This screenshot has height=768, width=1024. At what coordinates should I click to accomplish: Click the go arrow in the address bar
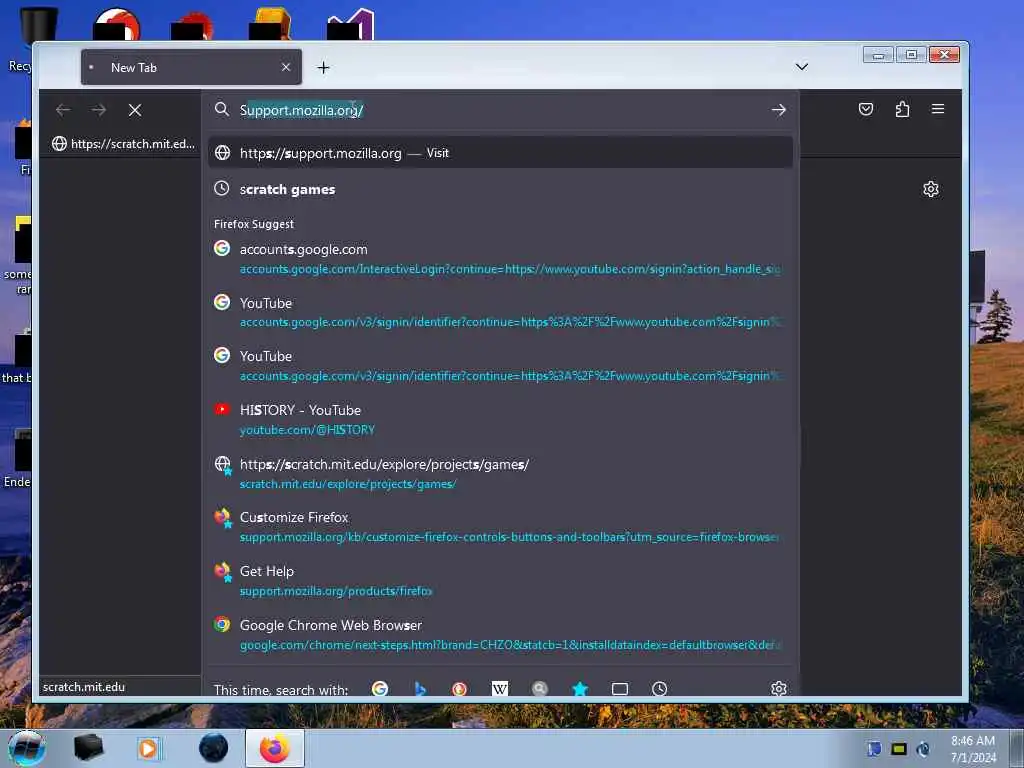(778, 110)
